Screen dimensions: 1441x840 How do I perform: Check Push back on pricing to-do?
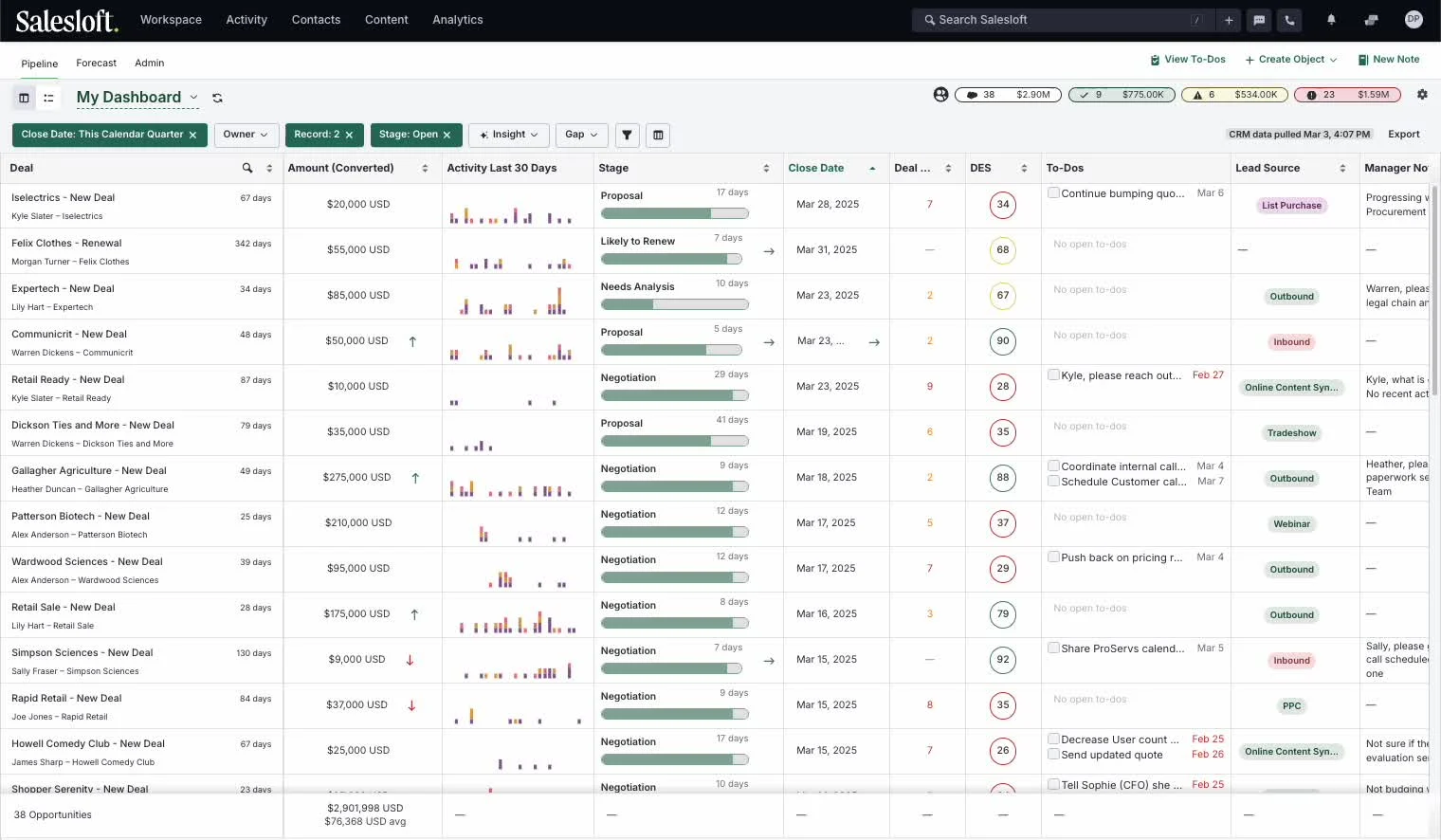(x=1053, y=557)
